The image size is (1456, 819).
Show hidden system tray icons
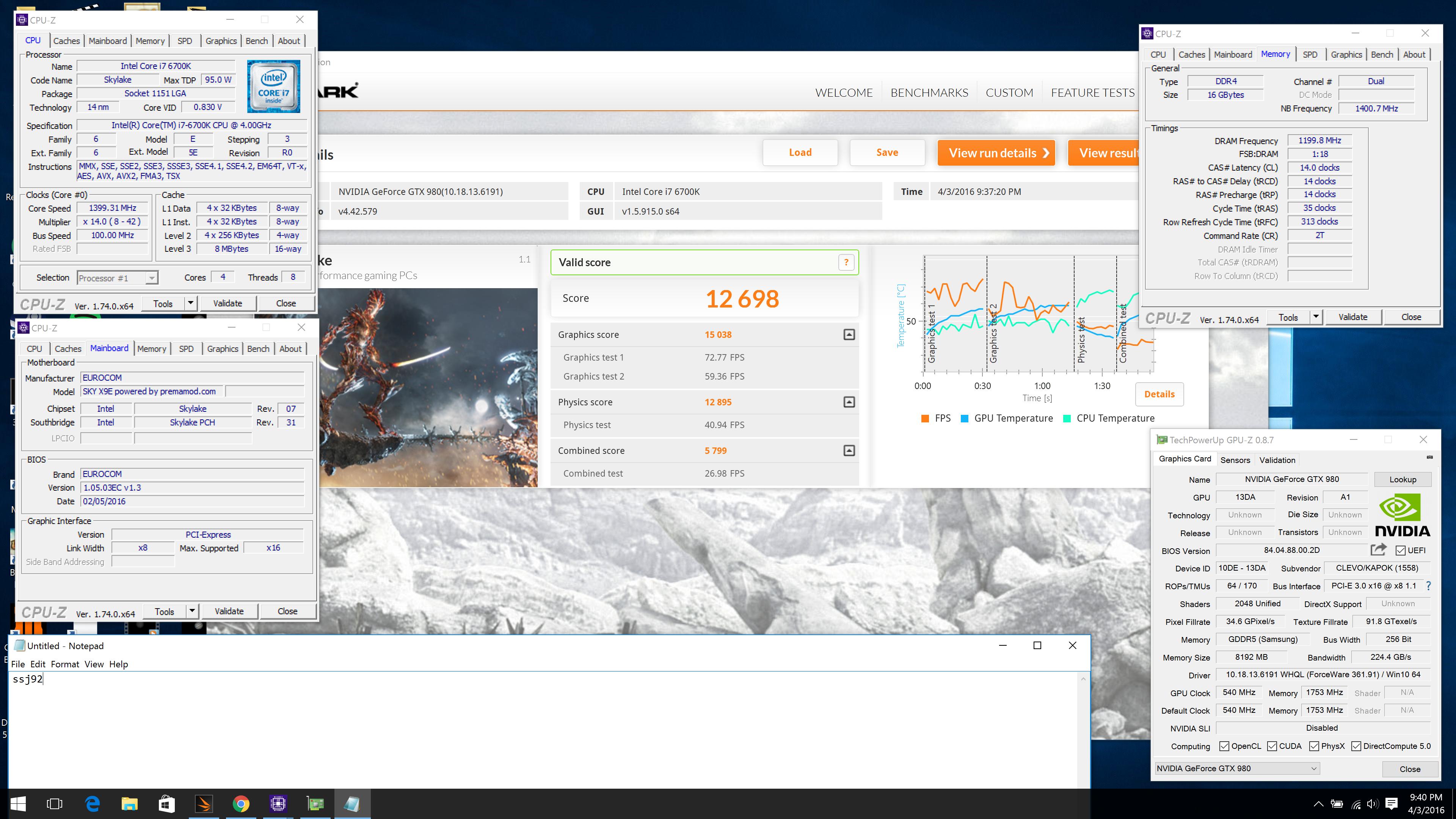[1318, 804]
